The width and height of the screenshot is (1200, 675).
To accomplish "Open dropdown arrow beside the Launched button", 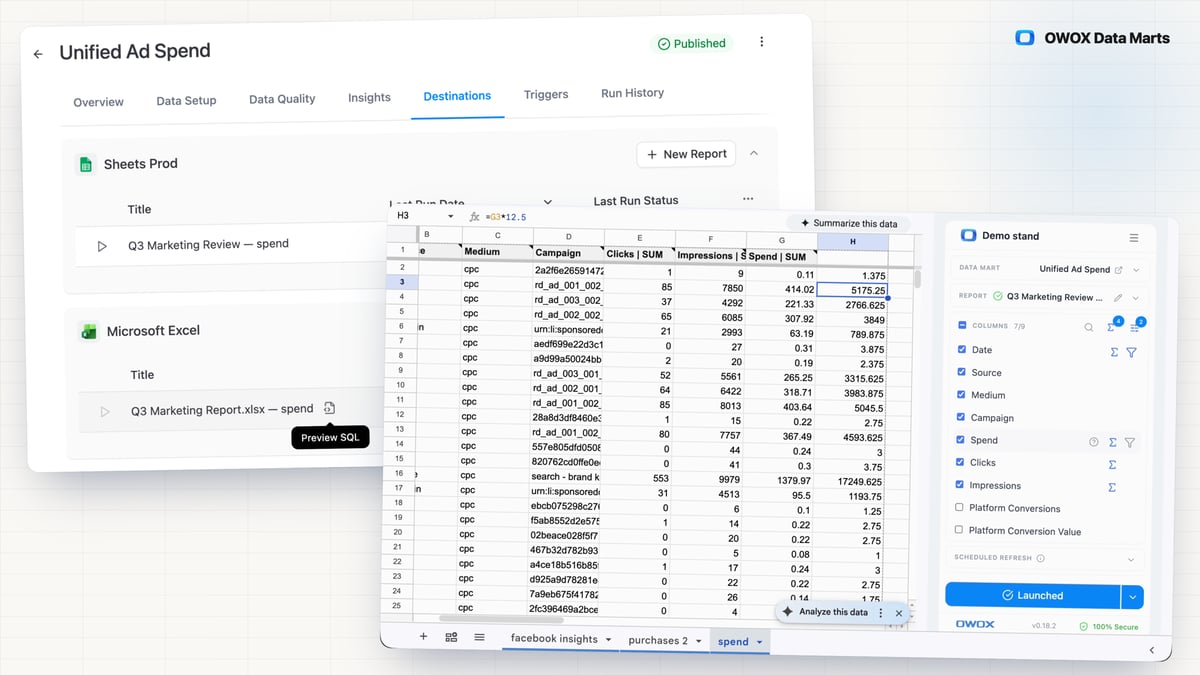I will pyautogui.click(x=1132, y=596).
